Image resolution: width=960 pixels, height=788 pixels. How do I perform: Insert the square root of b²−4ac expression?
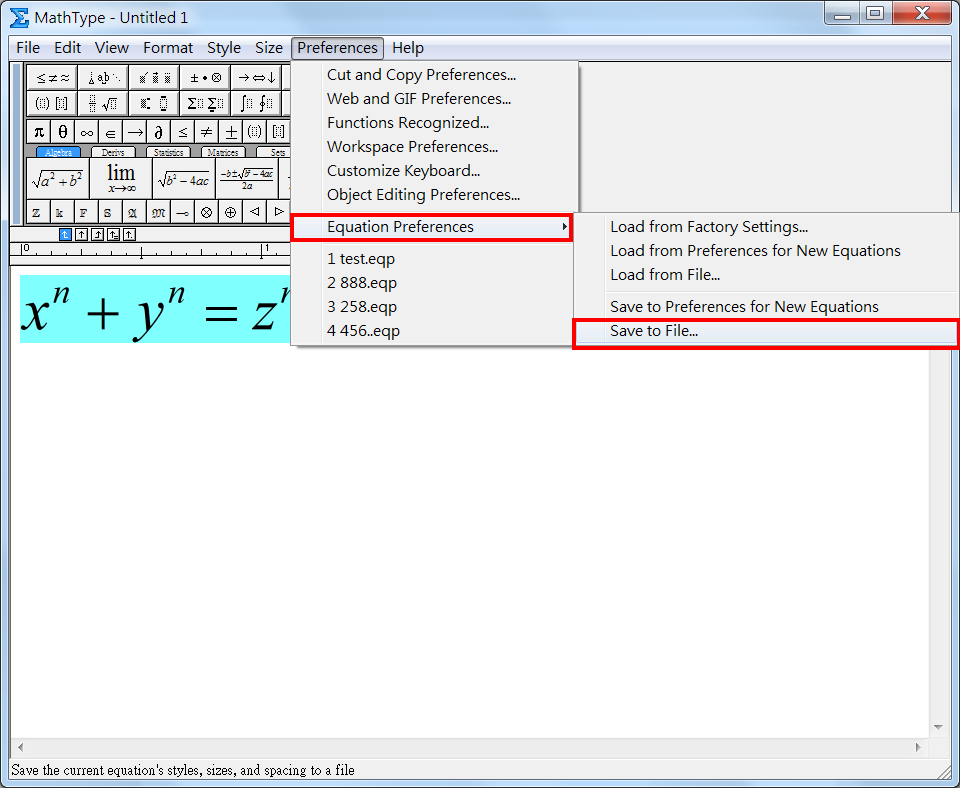tap(184, 178)
